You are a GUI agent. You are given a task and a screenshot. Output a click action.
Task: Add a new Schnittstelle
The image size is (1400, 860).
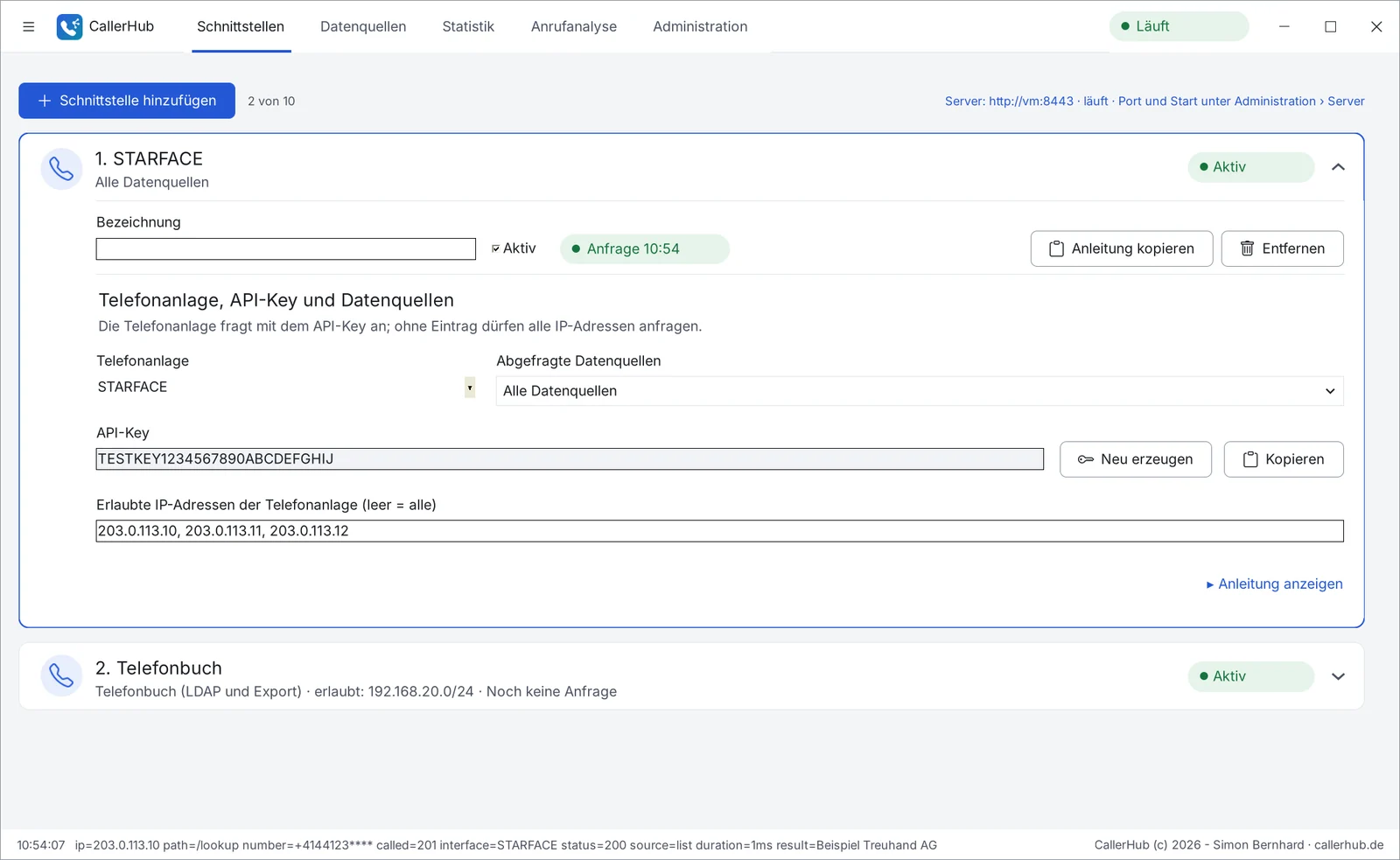coord(127,101)
